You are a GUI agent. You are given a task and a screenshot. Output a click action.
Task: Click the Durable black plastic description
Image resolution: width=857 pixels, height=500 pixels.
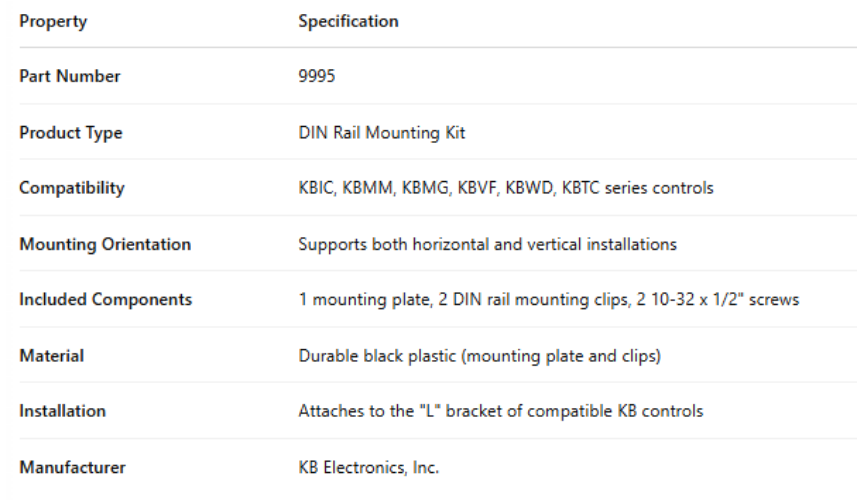(x=478, y=355)
